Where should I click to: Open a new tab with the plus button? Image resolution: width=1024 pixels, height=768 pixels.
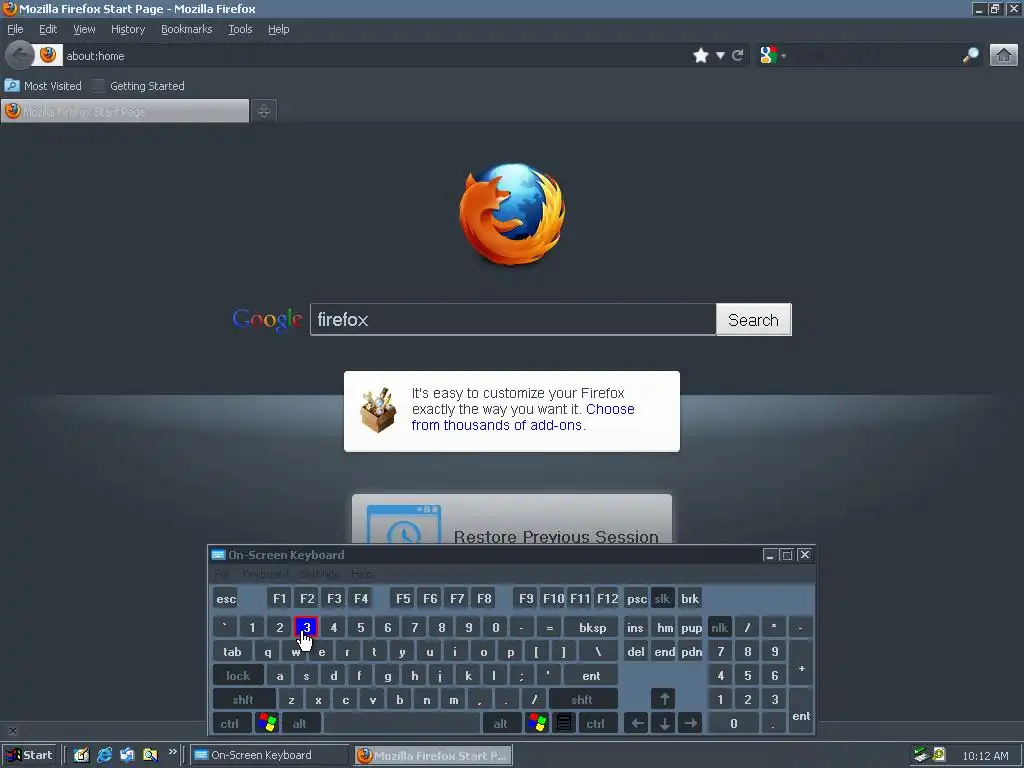tap(264, 111)
